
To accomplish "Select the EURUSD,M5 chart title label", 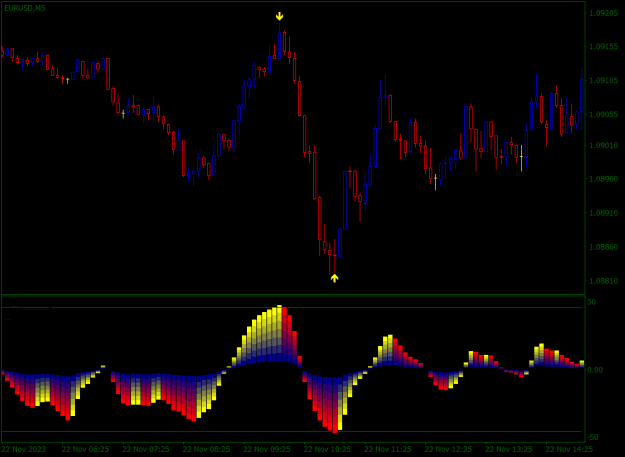I will pos(25,8).
